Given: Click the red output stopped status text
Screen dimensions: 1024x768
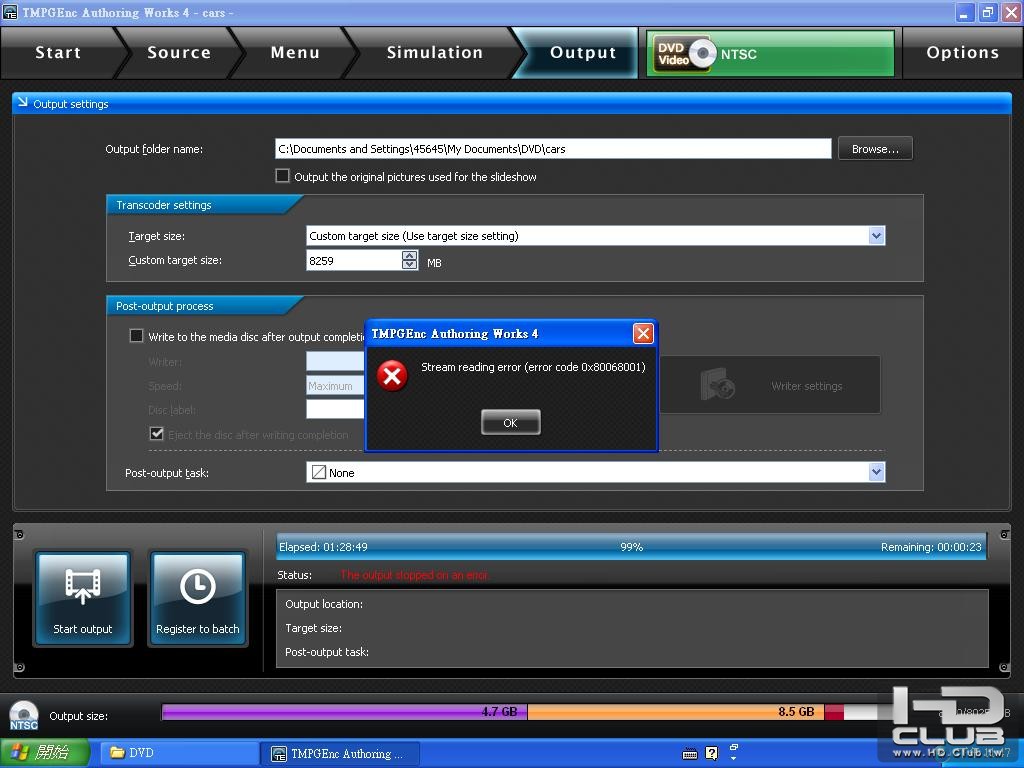Looking at the screenshot, I should tap(414, 575).
